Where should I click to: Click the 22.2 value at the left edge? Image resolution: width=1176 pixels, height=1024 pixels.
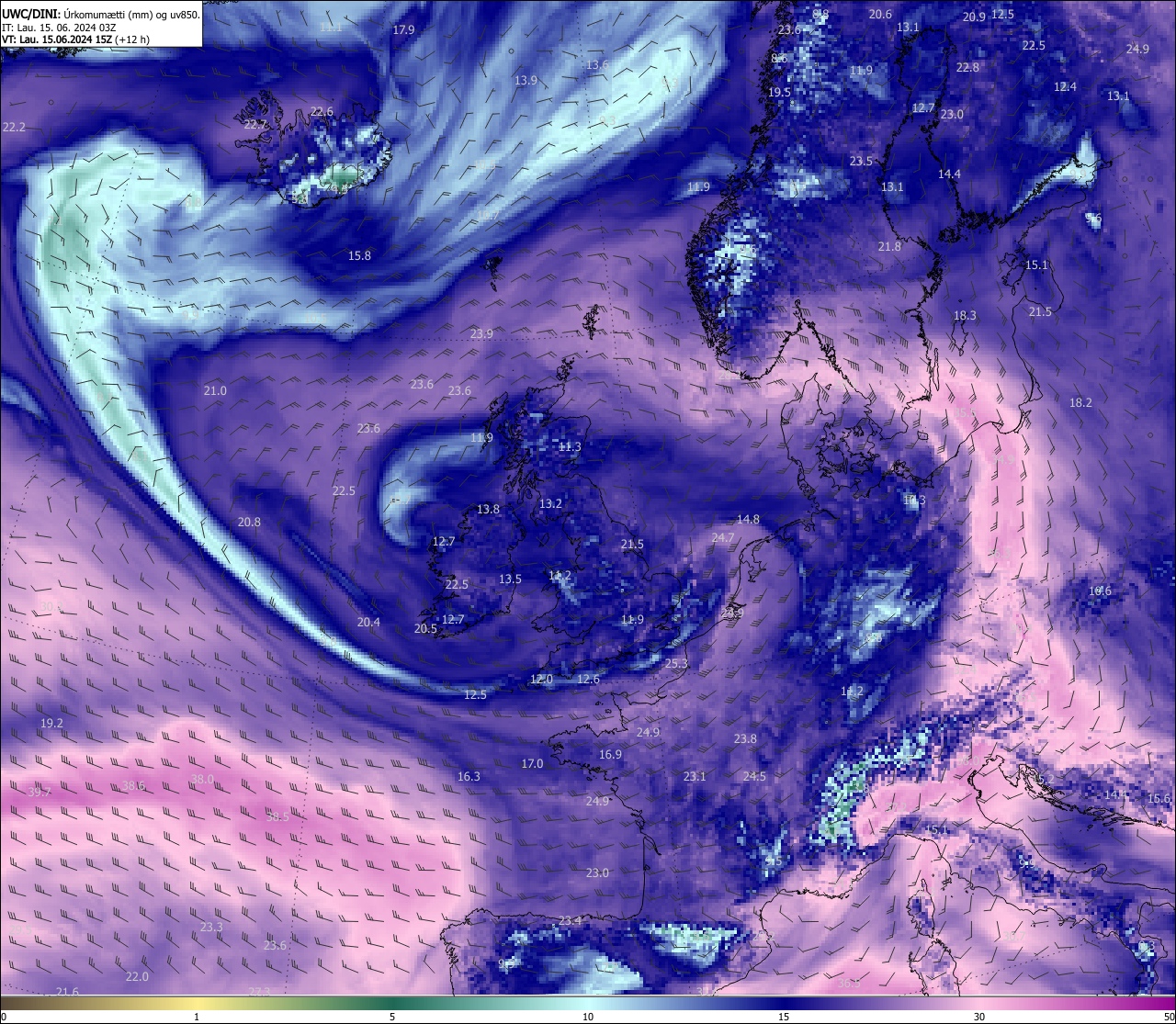[14, 127]
